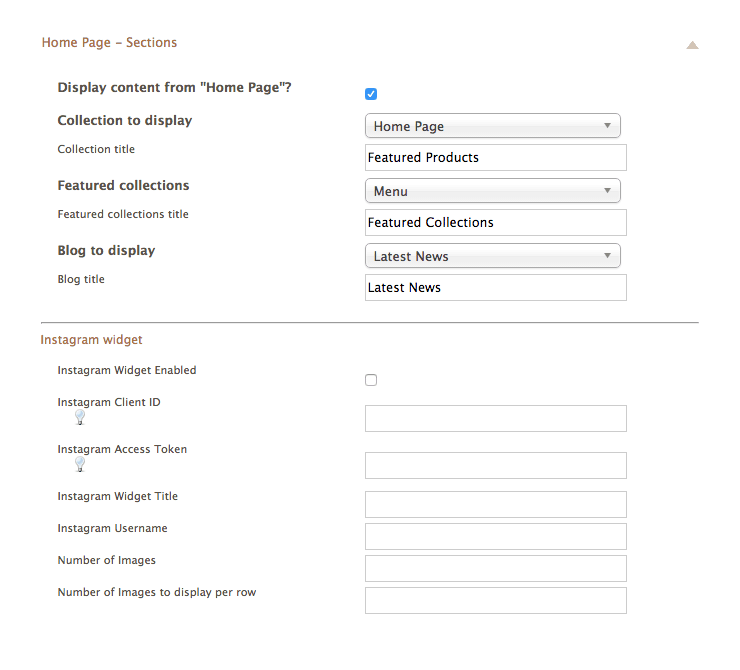Click the "Instagram Widget Enabled" label
This screenshot has width=740, height=670.
[x=127, y=370]
